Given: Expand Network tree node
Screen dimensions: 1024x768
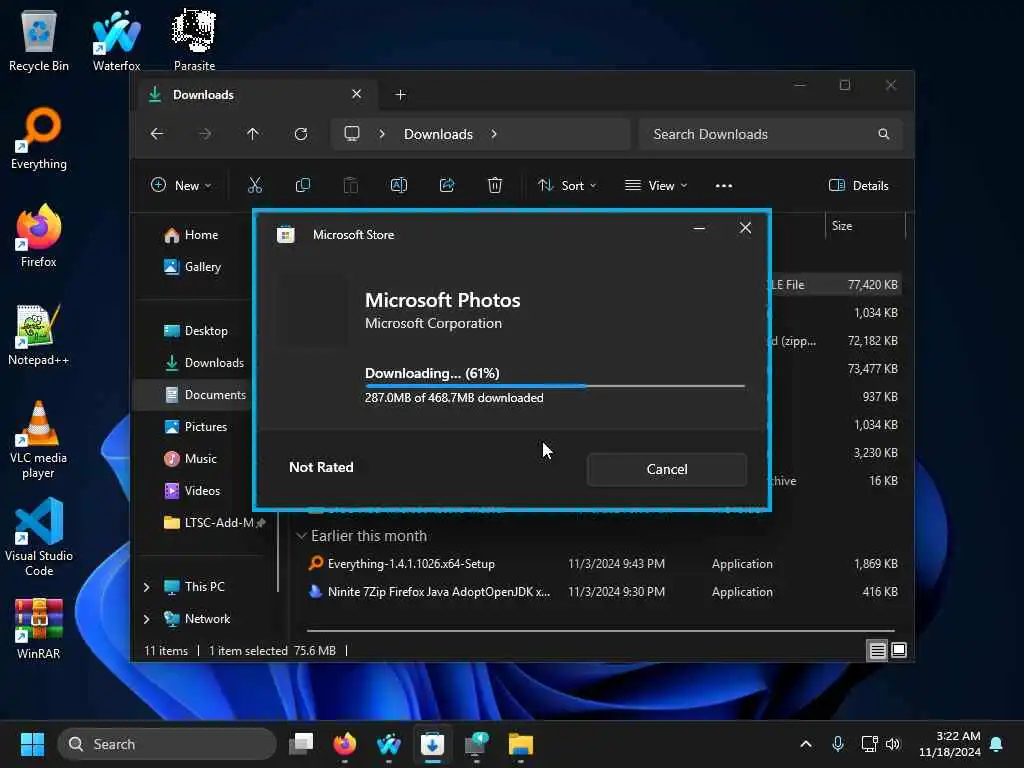Looking at the screenshot, I should pos(146,618).
